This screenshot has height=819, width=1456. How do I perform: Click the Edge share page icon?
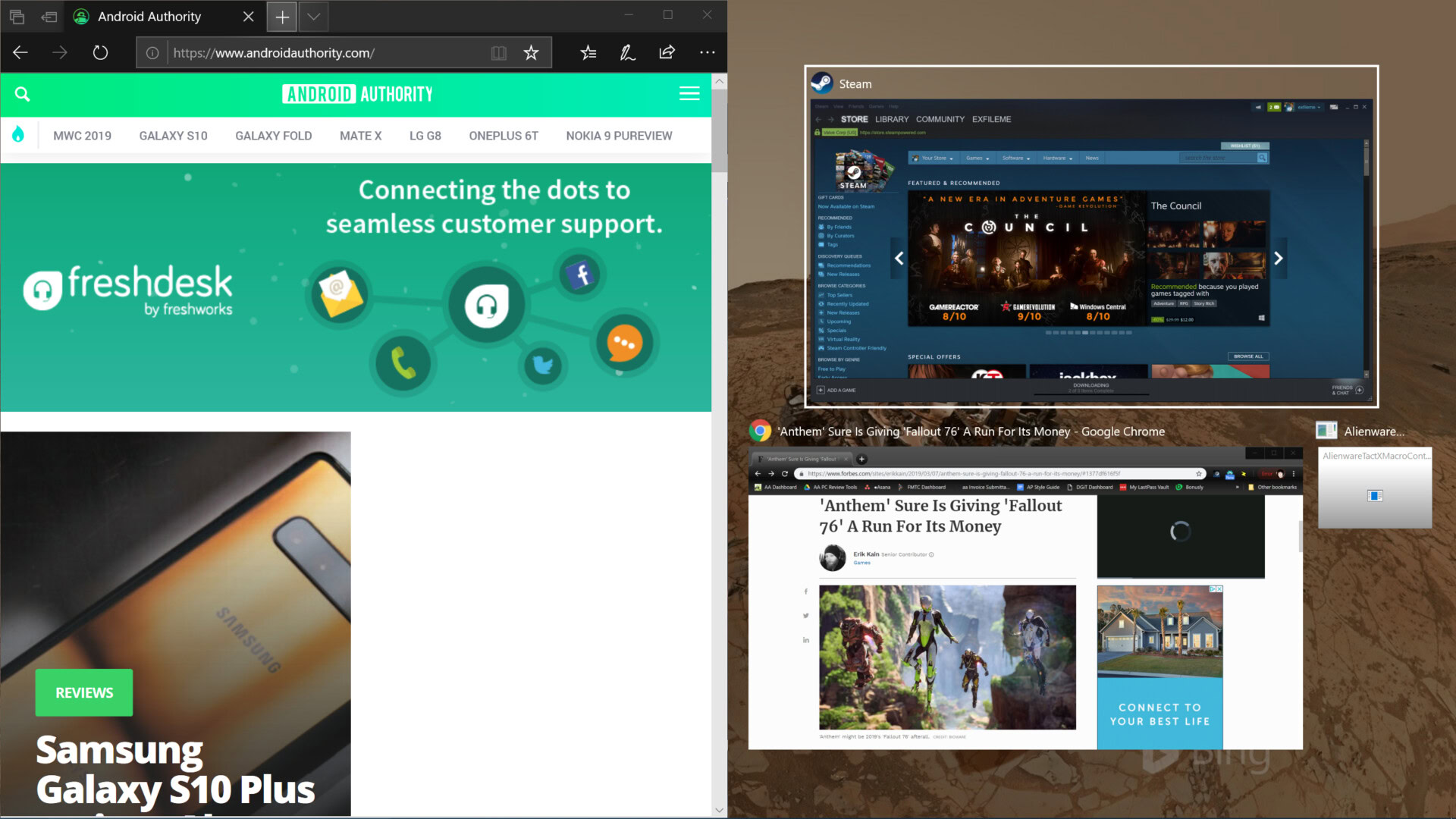667,52
